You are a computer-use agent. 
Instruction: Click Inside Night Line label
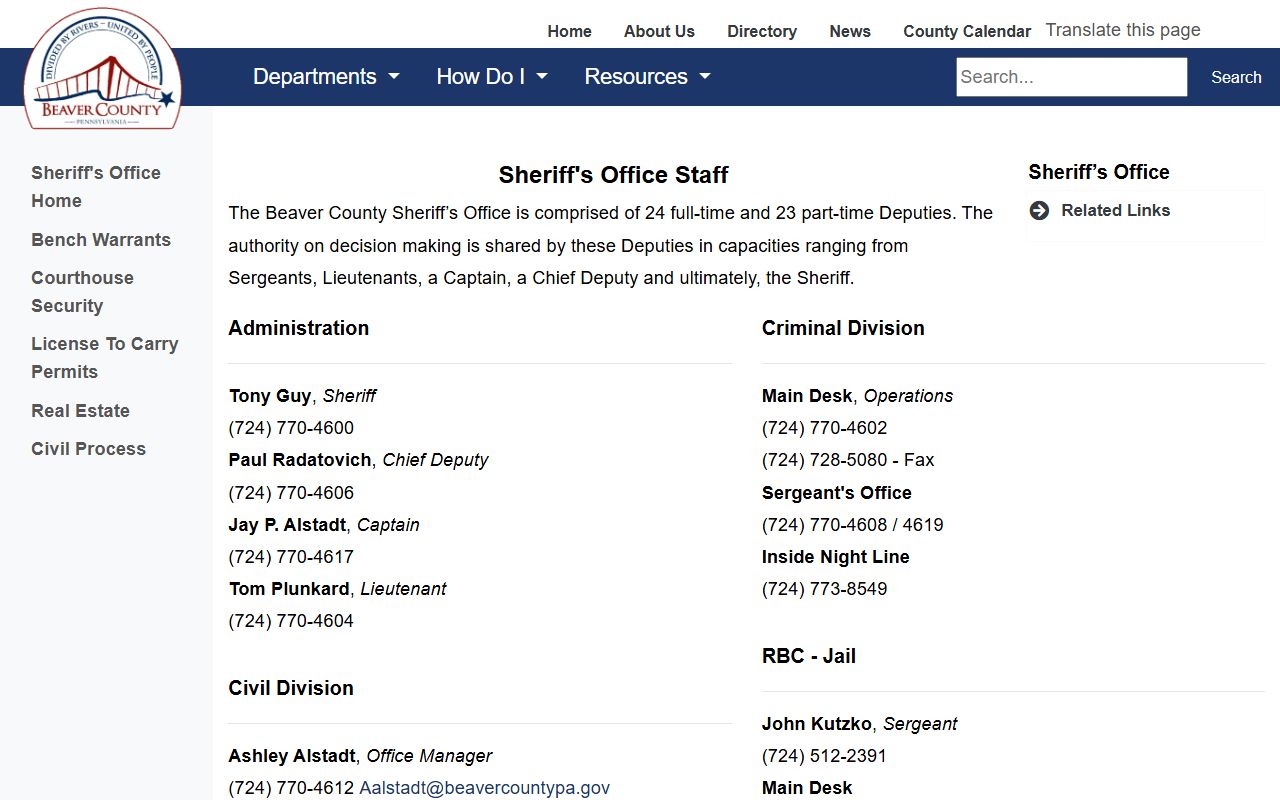tap(836, 557)
